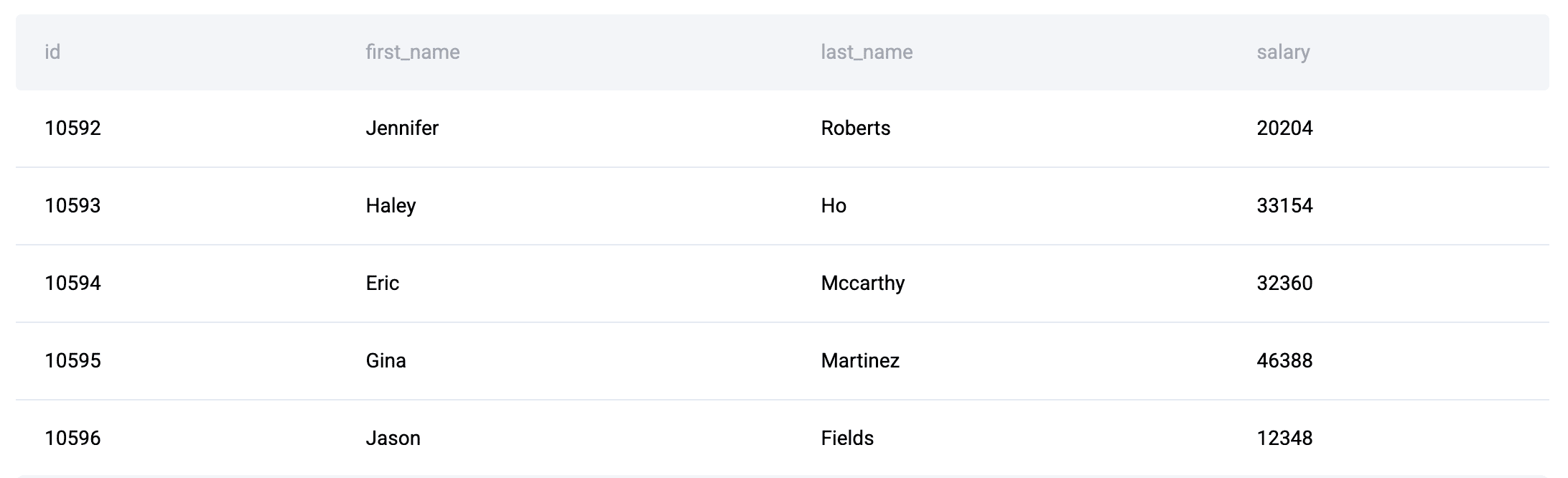Select last name Mccarthy cell
The image size is (1568, 478).
click(x=862, y=283)
